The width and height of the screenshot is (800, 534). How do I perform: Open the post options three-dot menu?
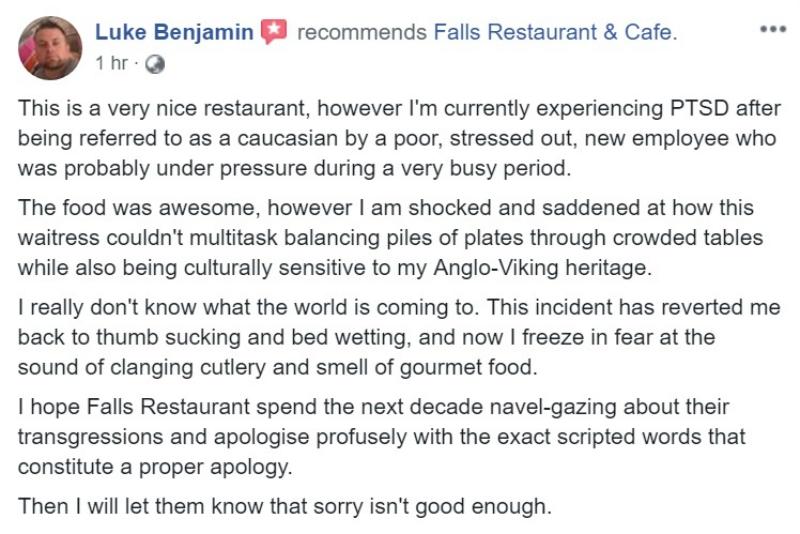(773, 29)
